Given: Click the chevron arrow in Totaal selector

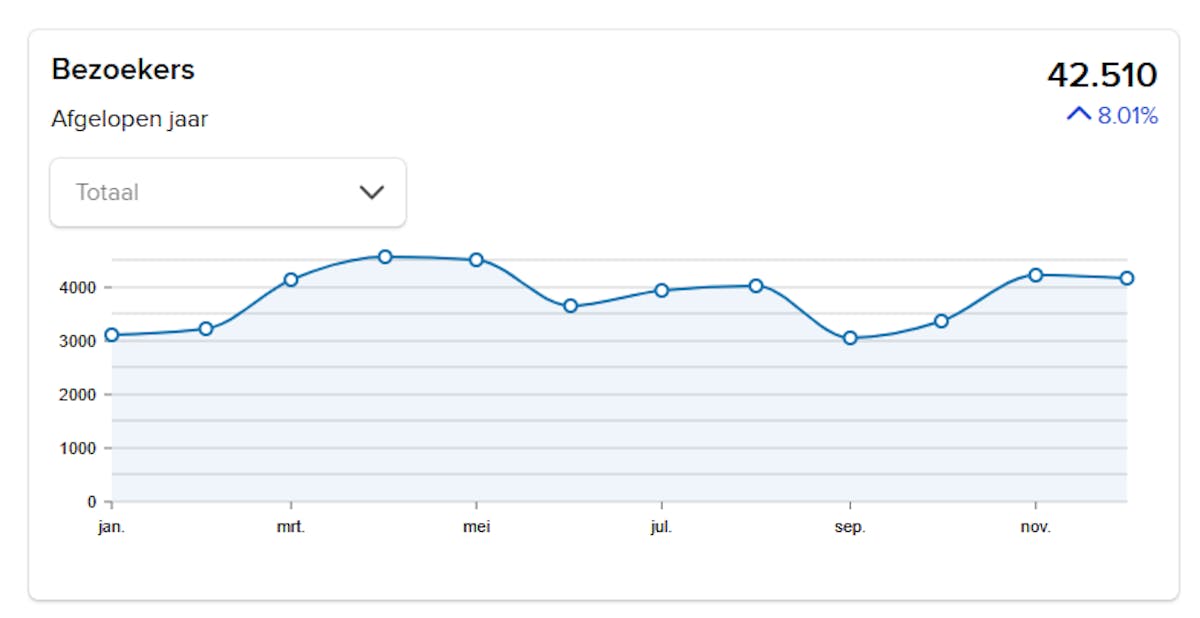Looking at the screenshot, I should click(371, 192).
